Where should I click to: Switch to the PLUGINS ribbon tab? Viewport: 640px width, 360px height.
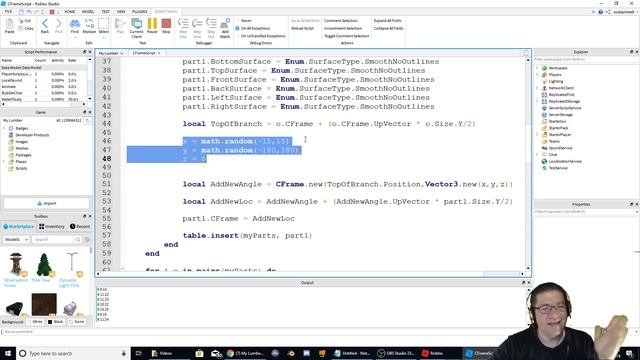[x=140, y=12]
